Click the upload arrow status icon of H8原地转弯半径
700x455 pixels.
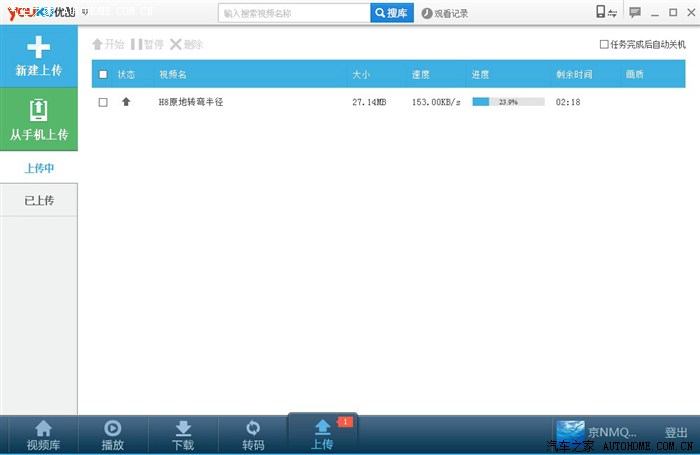tap(126, 102)
